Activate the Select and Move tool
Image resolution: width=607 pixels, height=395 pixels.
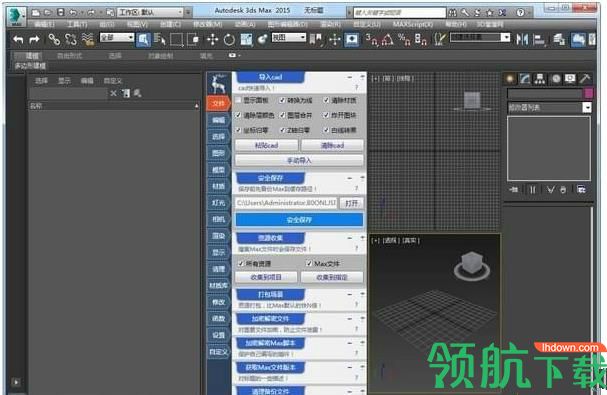tap(213, 40)
